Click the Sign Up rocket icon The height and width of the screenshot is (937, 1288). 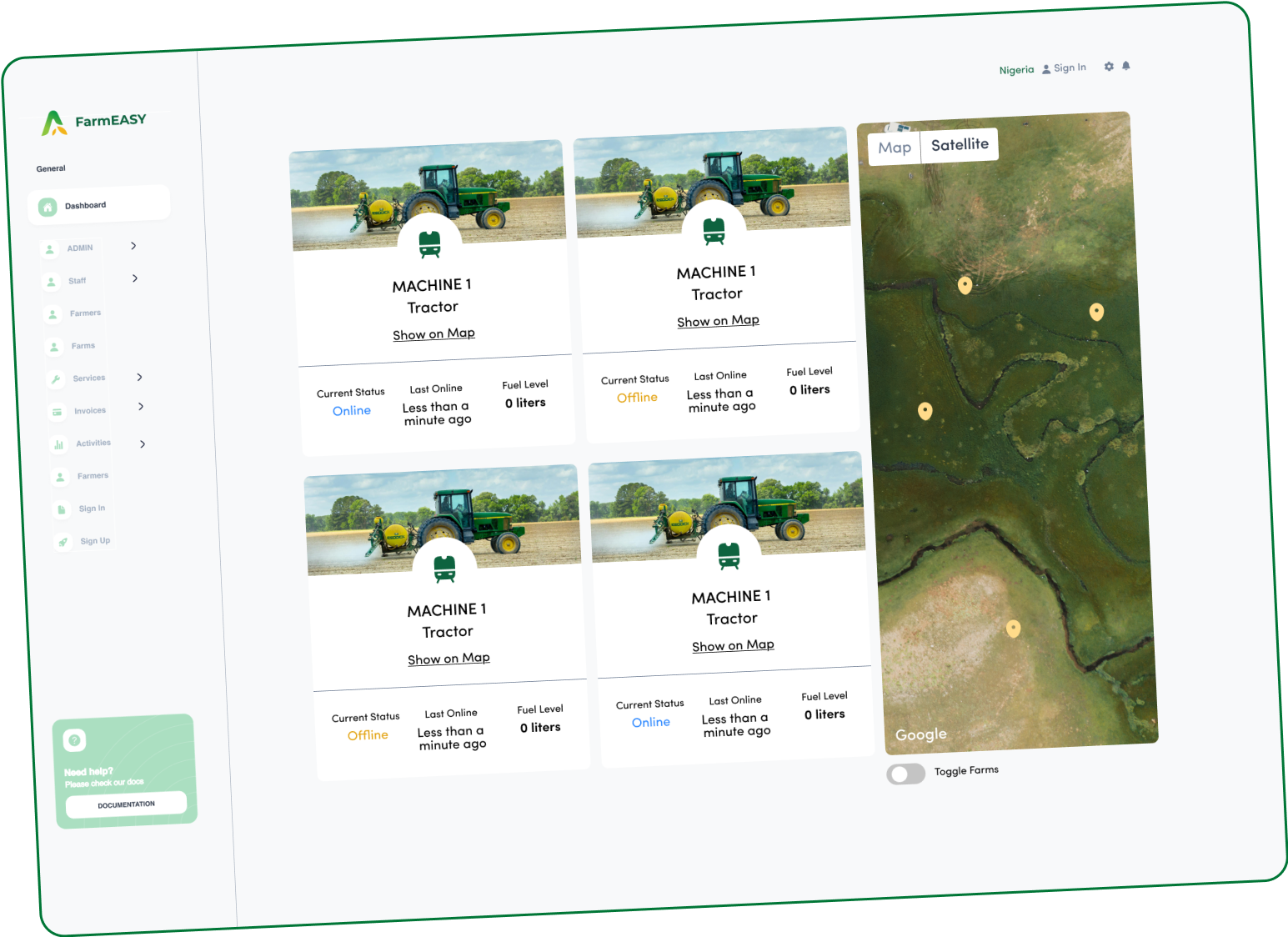click(63, 542)
